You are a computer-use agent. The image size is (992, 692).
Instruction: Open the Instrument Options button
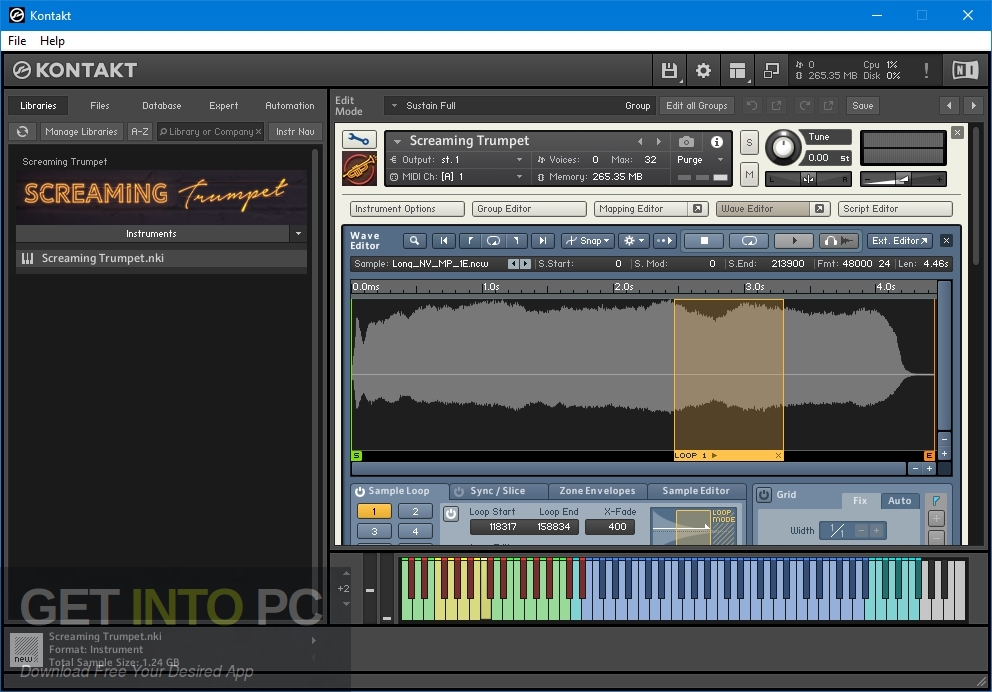click(x=407, y=209)
